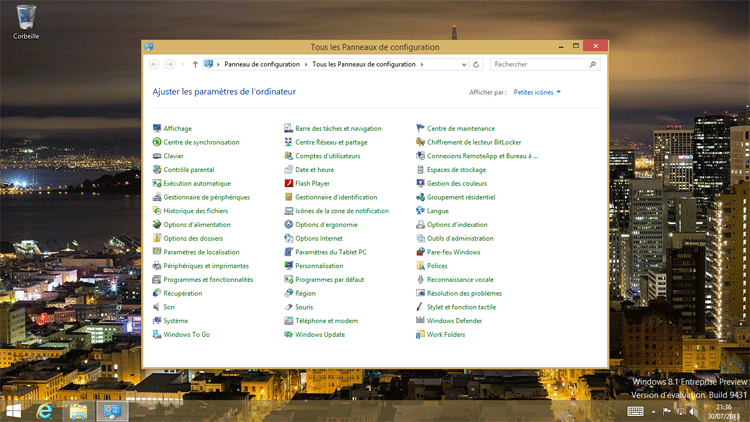Screen dimensions: 750x422
Task: Open the Flash Player settings icon
Action: 289,184
